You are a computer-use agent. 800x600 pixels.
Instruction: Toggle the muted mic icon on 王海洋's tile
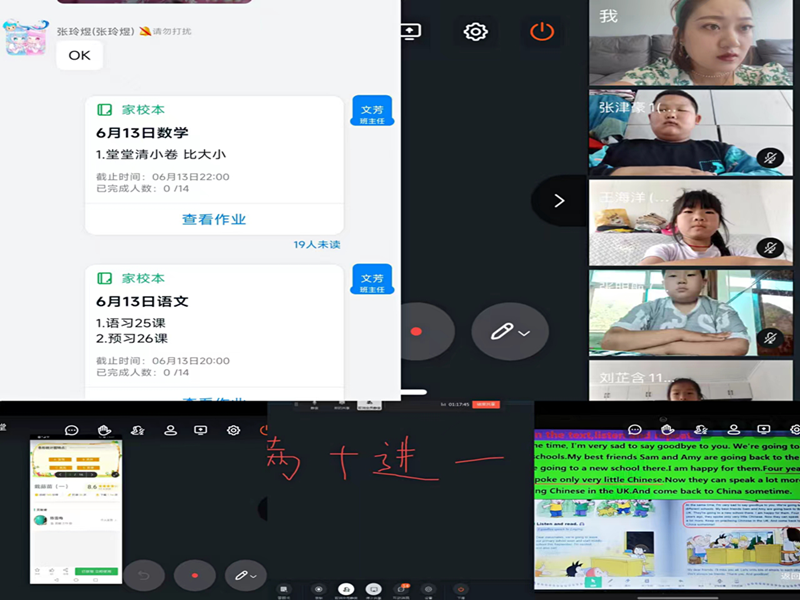[770, 248]
